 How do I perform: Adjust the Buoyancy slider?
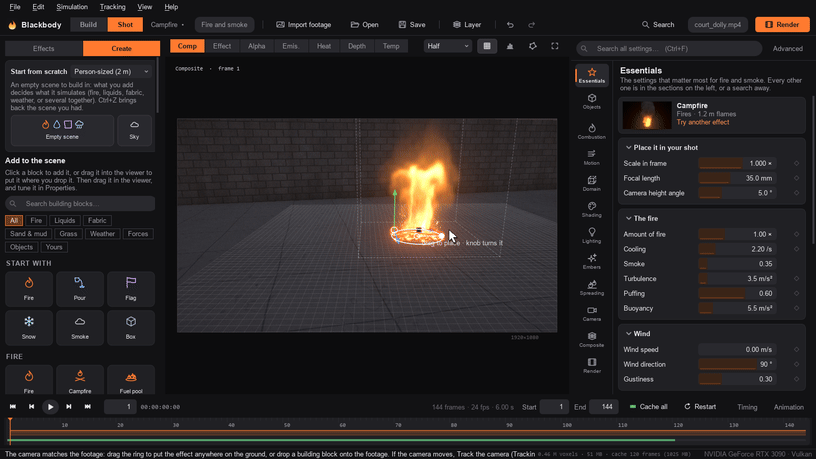[x=737, y=308]
